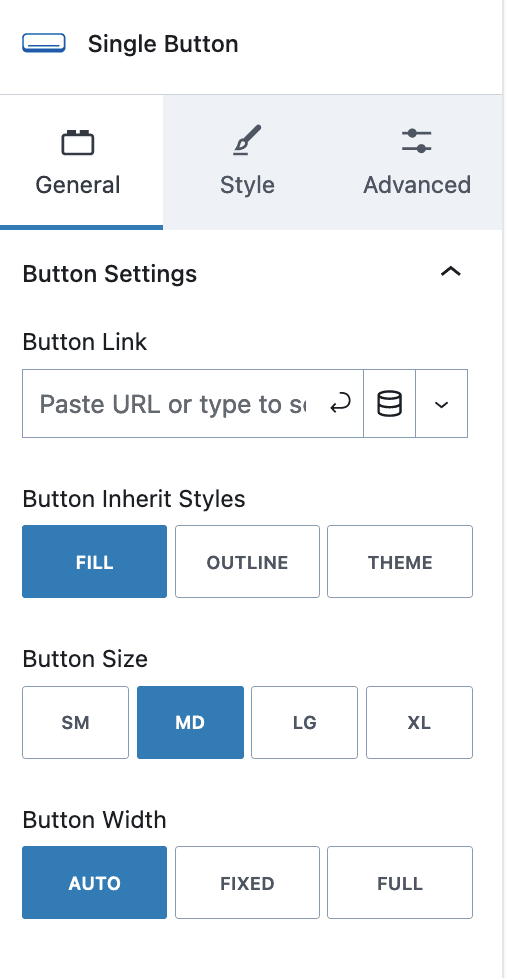Select THEME inherit style
The width and height of the screenshot is (506, 978).
coord(400,562)
